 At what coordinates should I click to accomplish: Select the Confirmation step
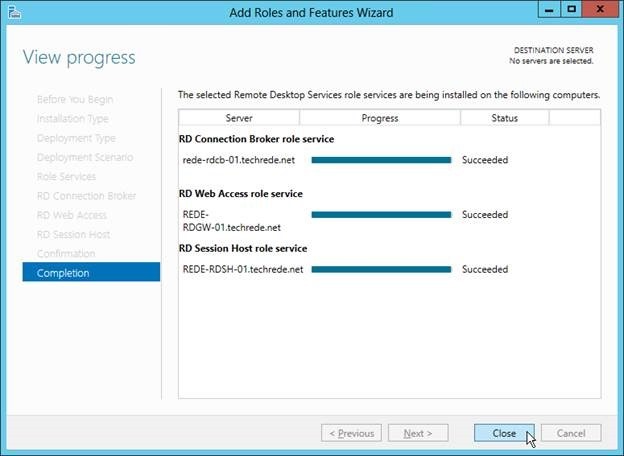[66, 253]
